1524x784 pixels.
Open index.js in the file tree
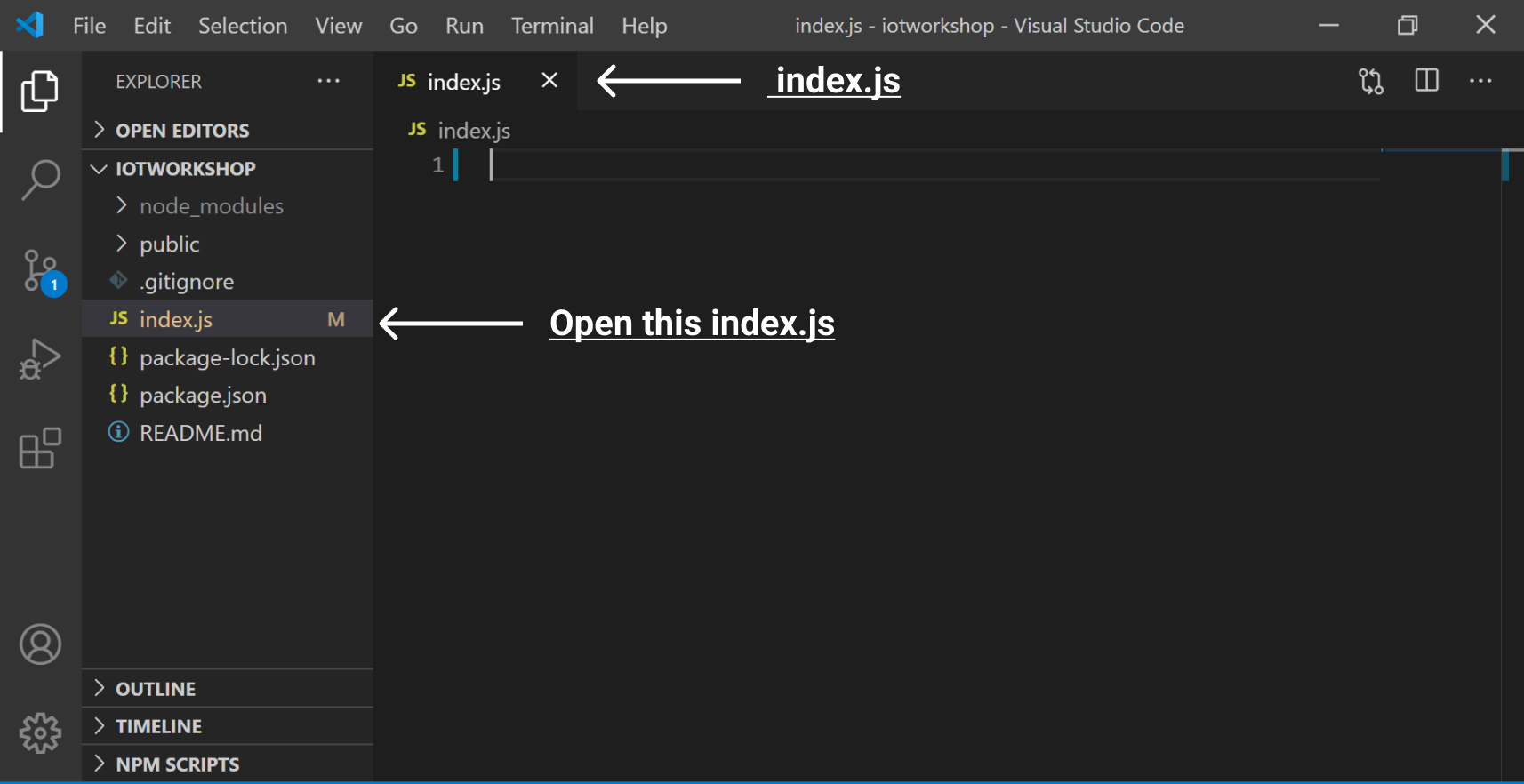228,318
